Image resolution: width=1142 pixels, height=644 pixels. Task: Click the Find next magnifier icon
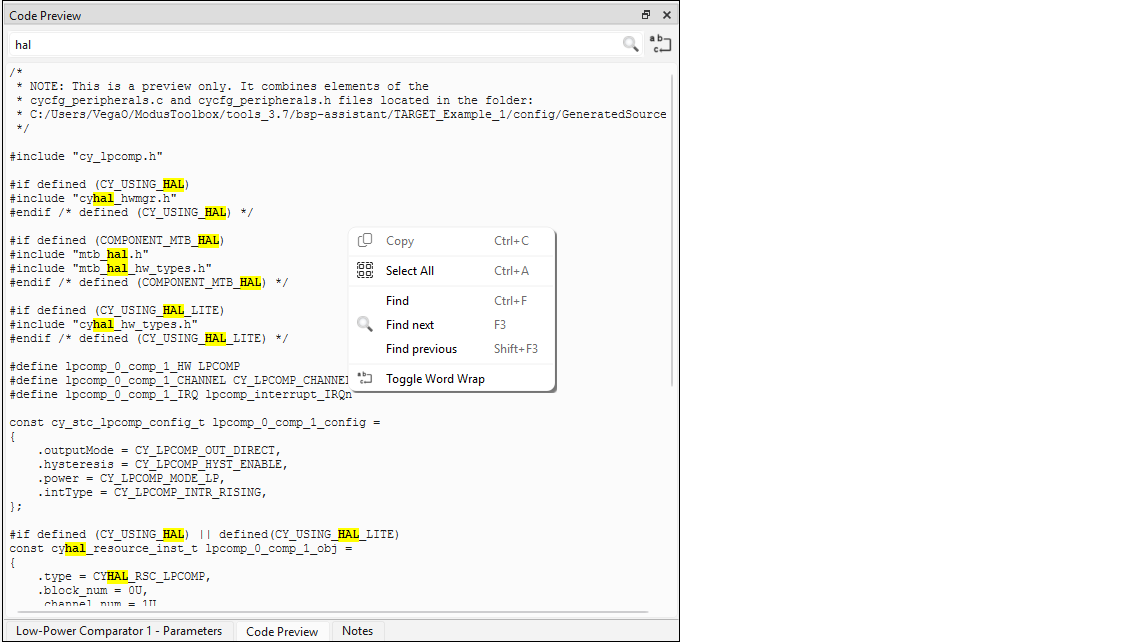click(365, 325)
